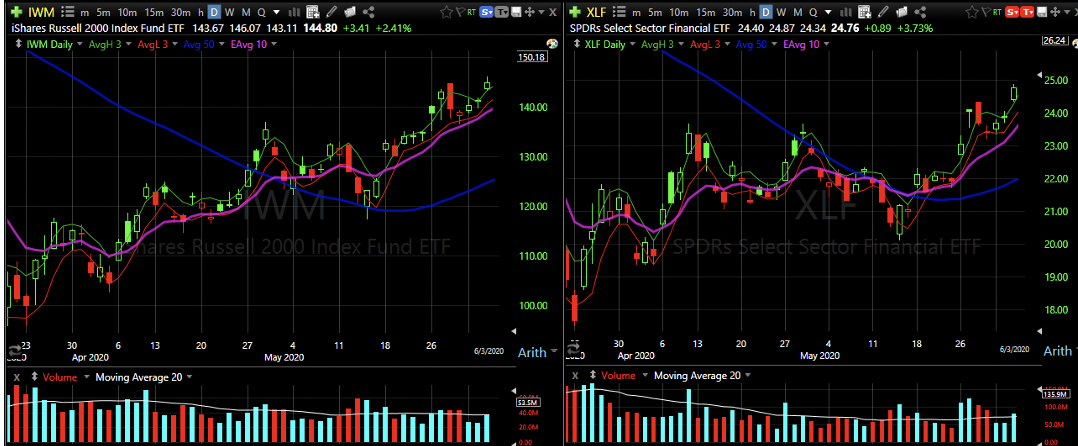Click the AvgL 3 label in IWM chart
Viewport: 1078px width, 446px height.
tap(153, 44)
